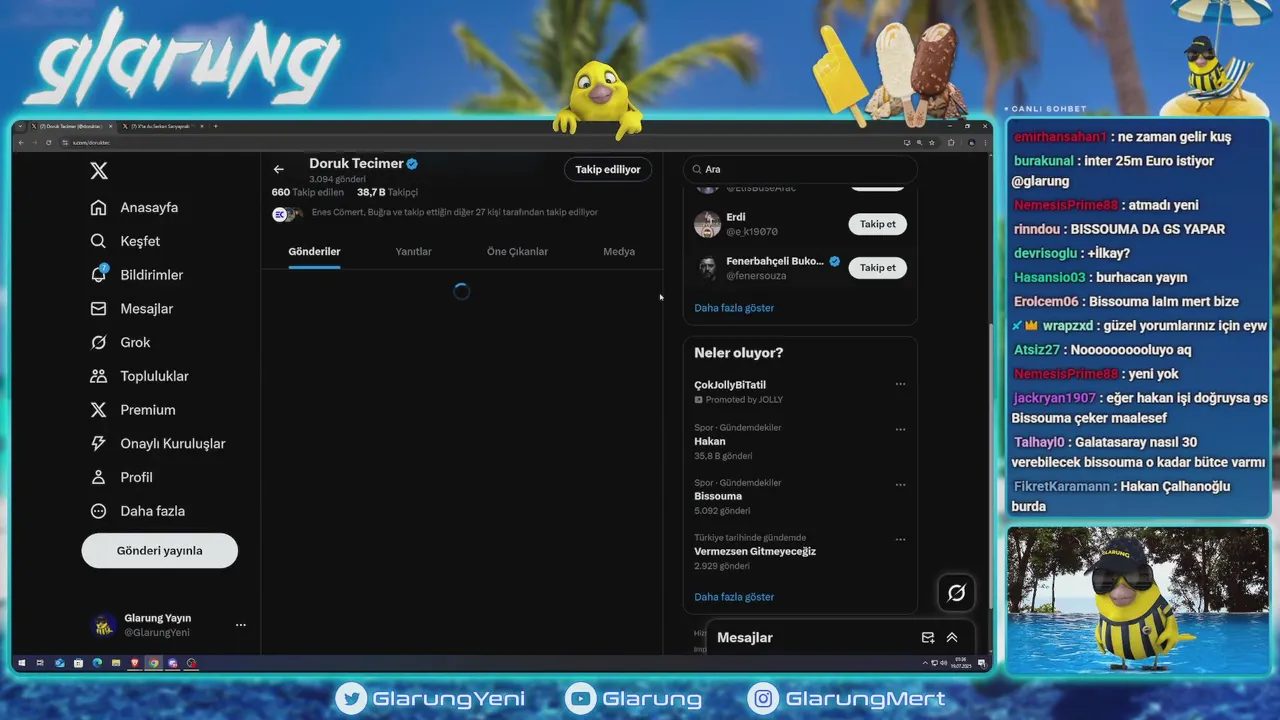The height and width of the screenshot is (720, 1280).
Task: Open Mesajlar envelope icon in sidebar
Action: (98, 308)
